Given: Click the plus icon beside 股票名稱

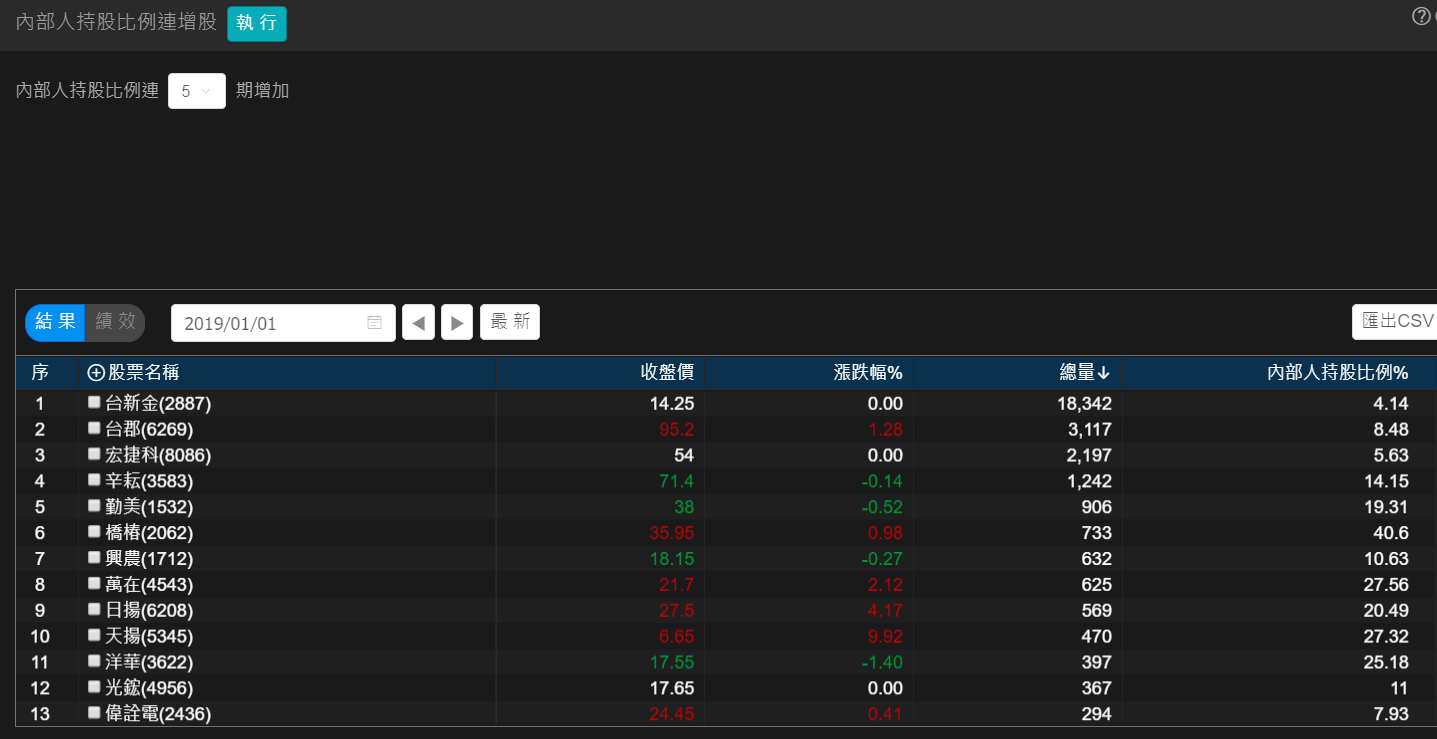Looking at the screenshot, I should pos(96,373).
